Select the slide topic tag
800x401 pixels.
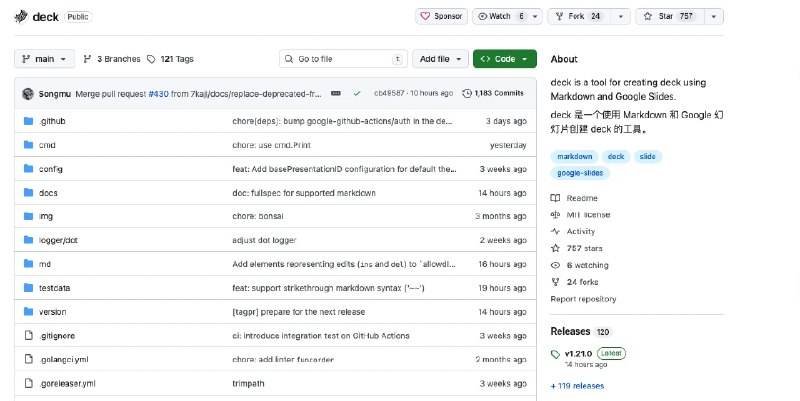click(x=647, y=157)
